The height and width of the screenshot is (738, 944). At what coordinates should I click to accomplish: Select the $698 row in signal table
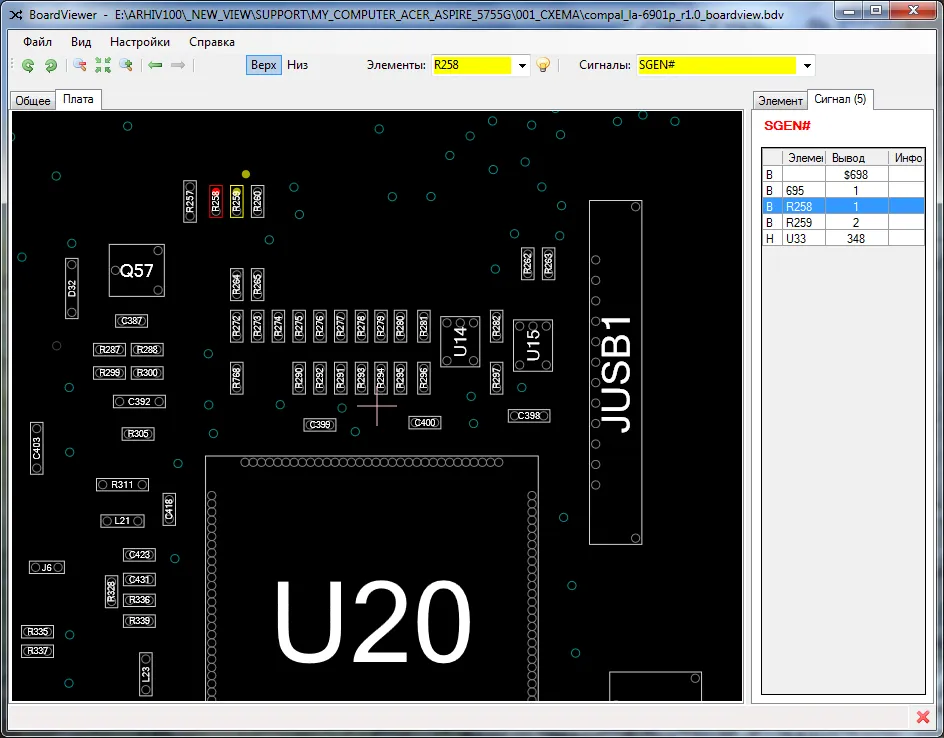(843, 175)
